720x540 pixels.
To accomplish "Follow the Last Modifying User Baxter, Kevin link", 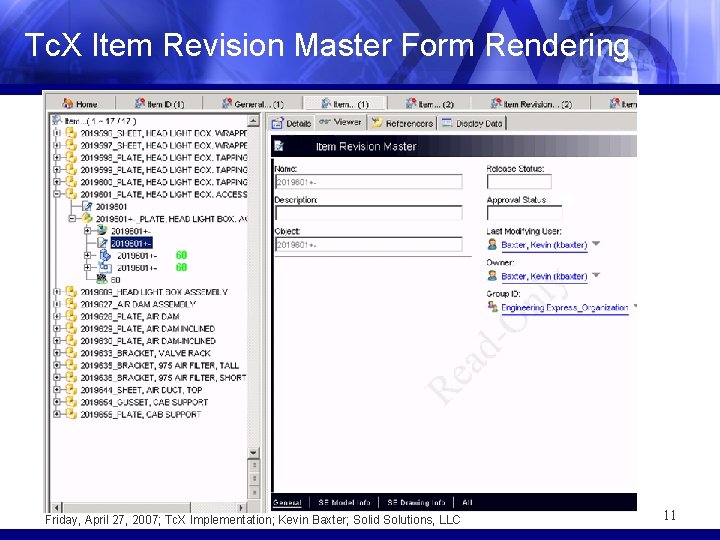I will 544,245.
